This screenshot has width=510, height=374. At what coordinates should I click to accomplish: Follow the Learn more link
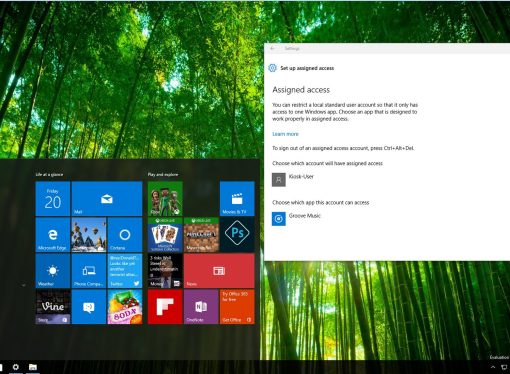pyautogui.click(x=285, y=134)
